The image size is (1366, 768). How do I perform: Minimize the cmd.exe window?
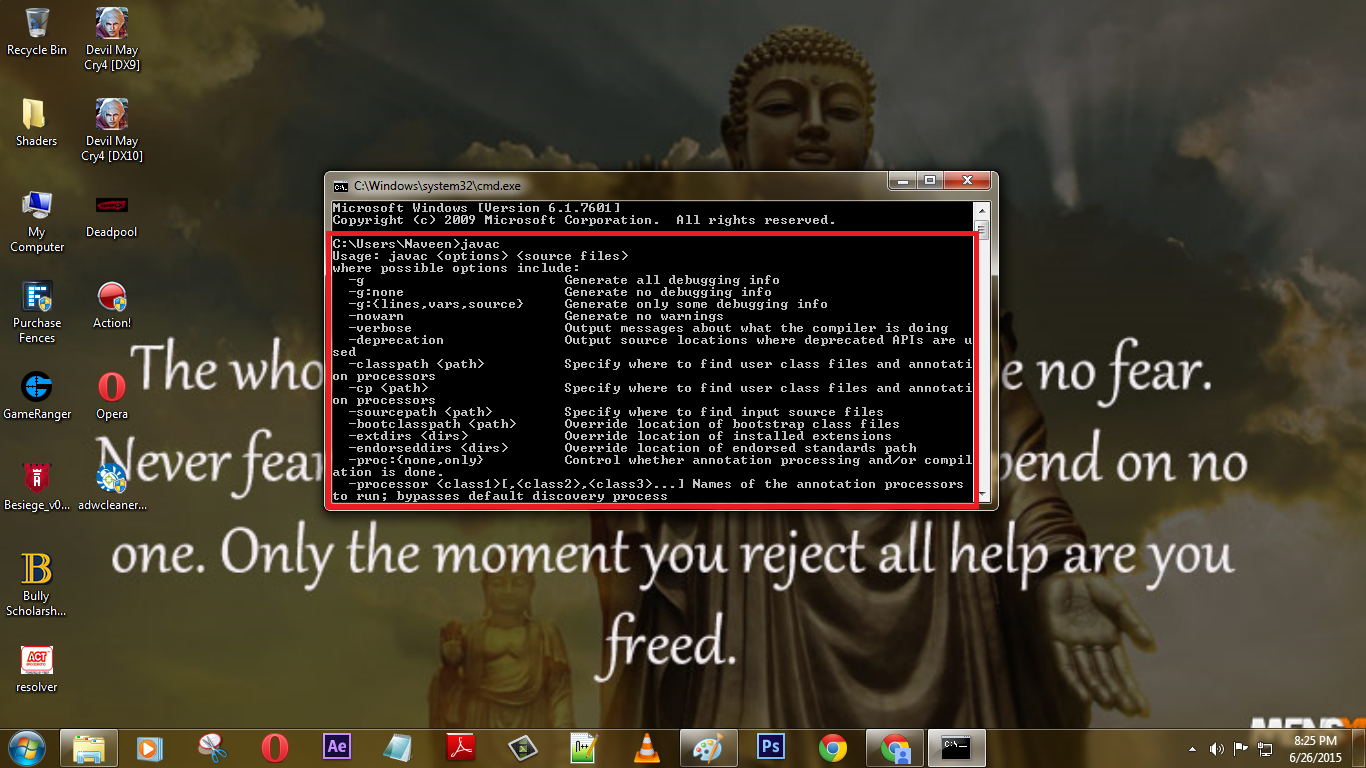[x=904, y=180]
